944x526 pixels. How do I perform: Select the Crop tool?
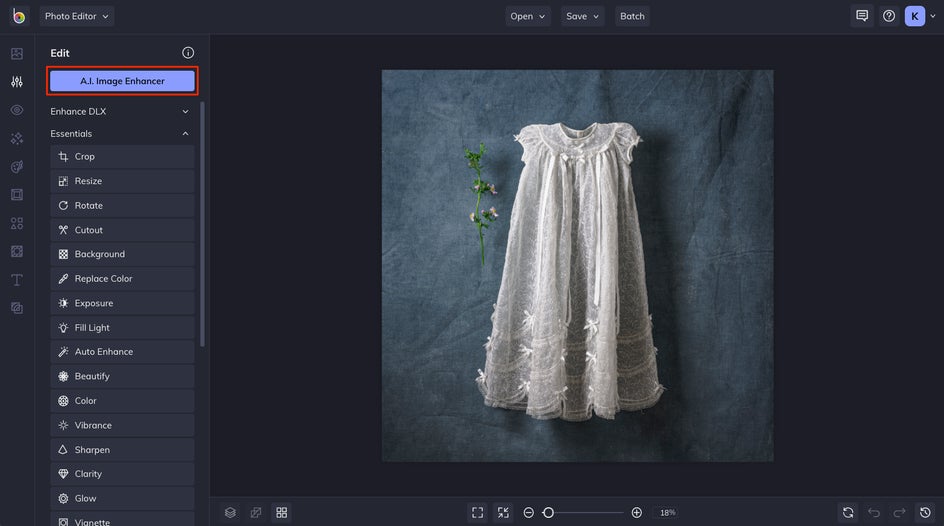click(122, 156)
